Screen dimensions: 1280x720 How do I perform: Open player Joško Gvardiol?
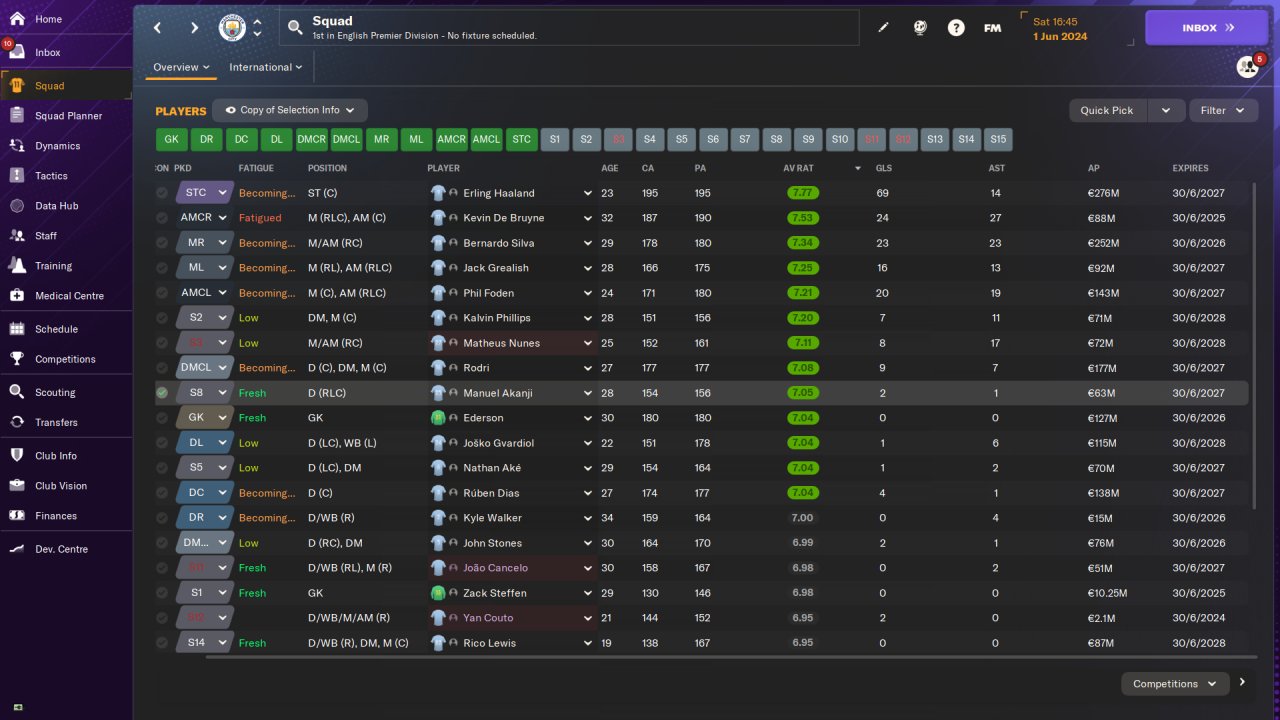tap(498, 443)
